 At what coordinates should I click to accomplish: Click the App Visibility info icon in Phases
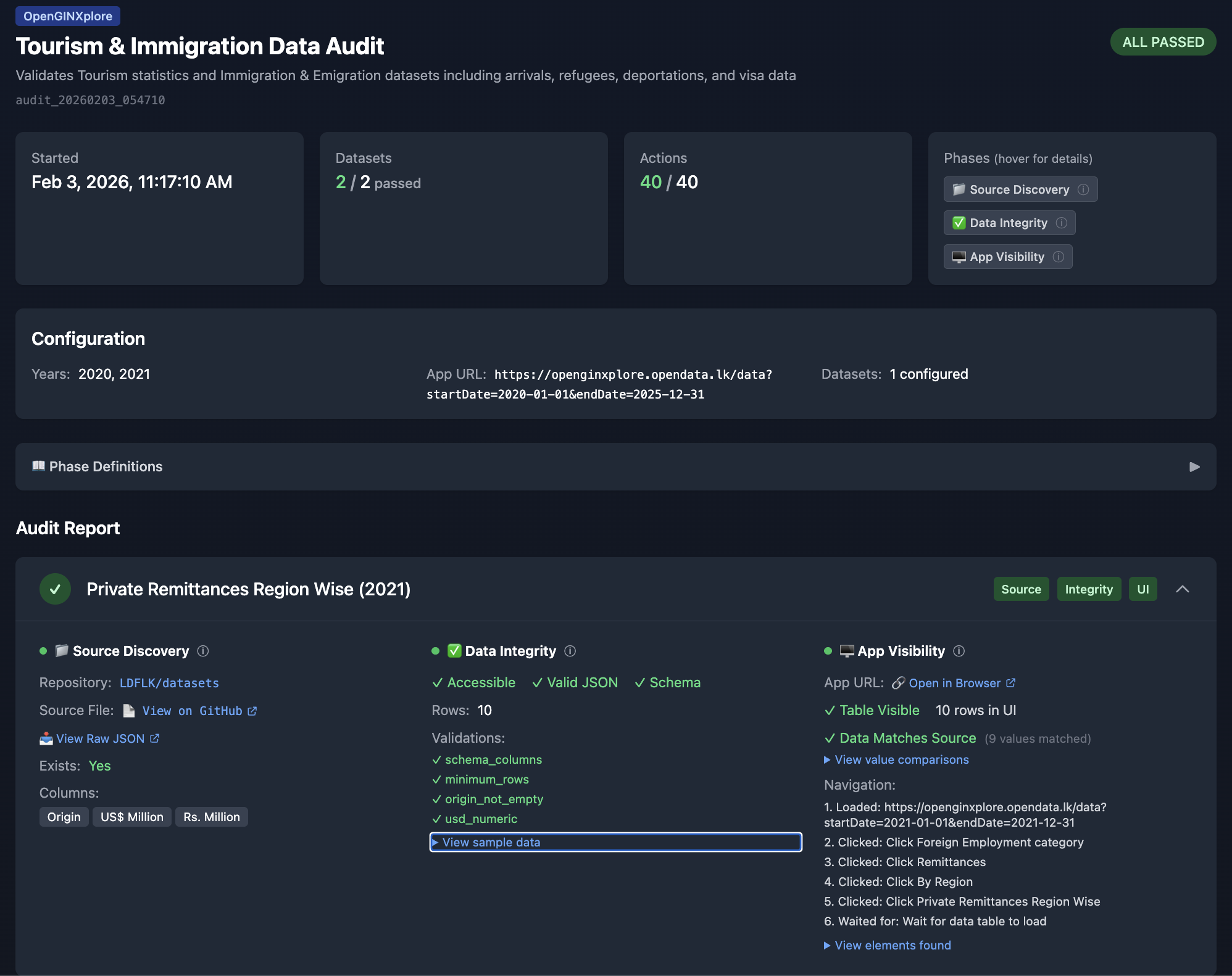[1059, 257]
